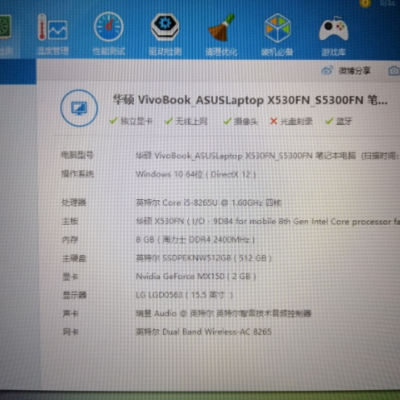The height and width of the screenshot is (400, 400).
Task: Click the Windows 10 64位 DirectX 12 value
Action: point(196,174)
